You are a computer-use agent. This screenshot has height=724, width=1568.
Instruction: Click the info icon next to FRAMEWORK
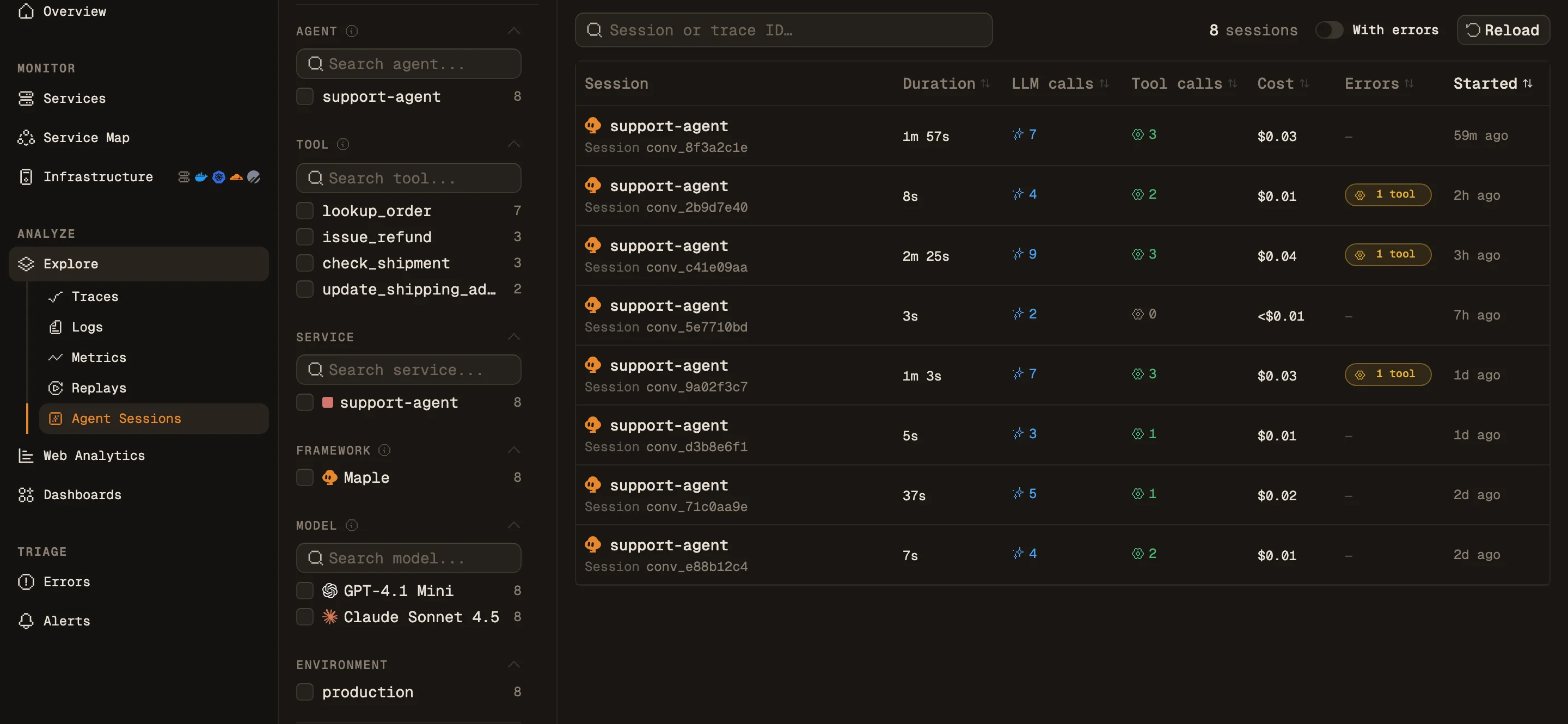[x=385, y=450]
